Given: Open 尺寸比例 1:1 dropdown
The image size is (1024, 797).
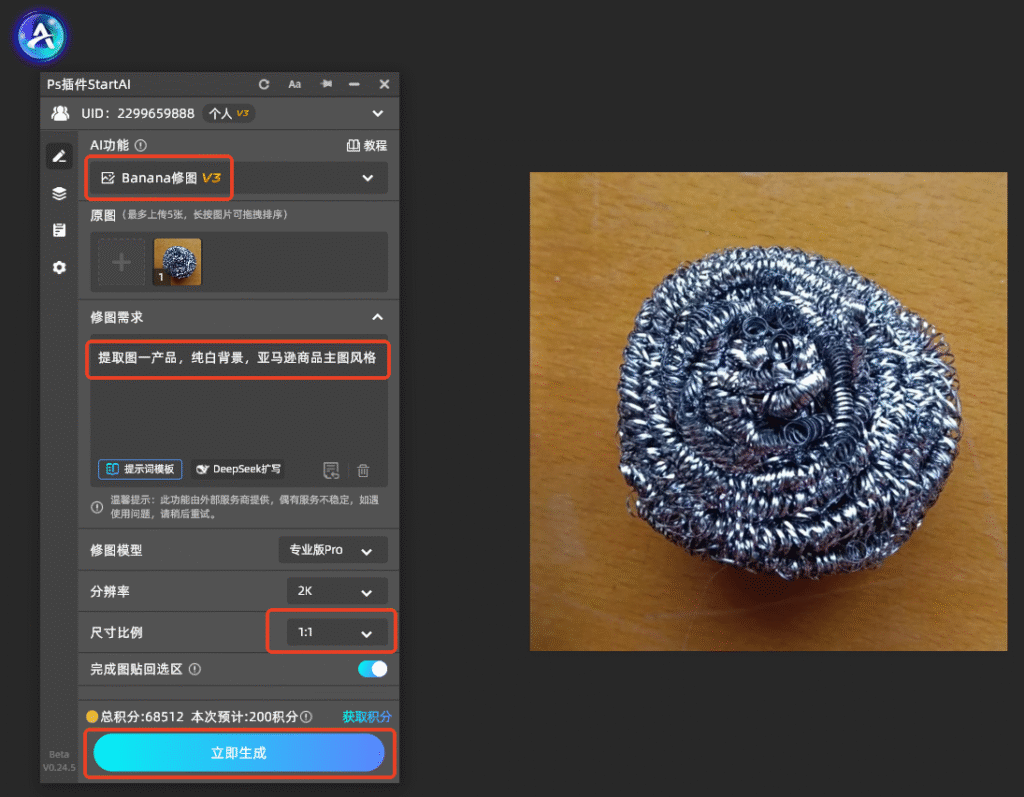Looking at the screenshot, I should [x=337, y=632].
